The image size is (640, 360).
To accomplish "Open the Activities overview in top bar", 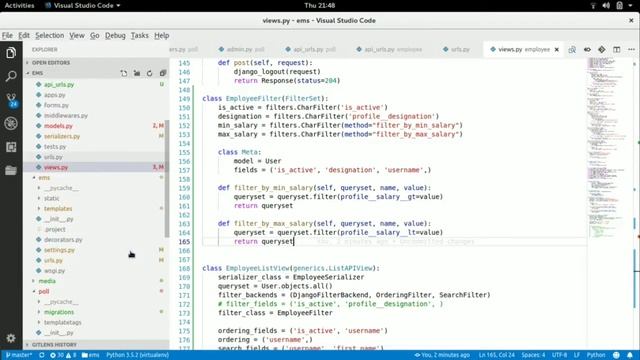I will pyautogui.click(x=19, y=5).
